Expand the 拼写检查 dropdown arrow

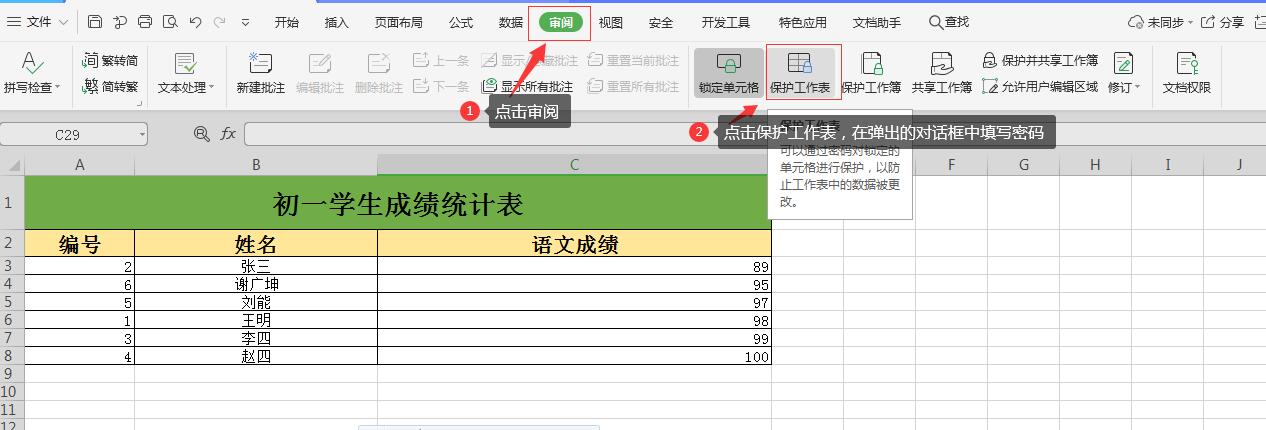pyautogui.click(x=57, y=88)
